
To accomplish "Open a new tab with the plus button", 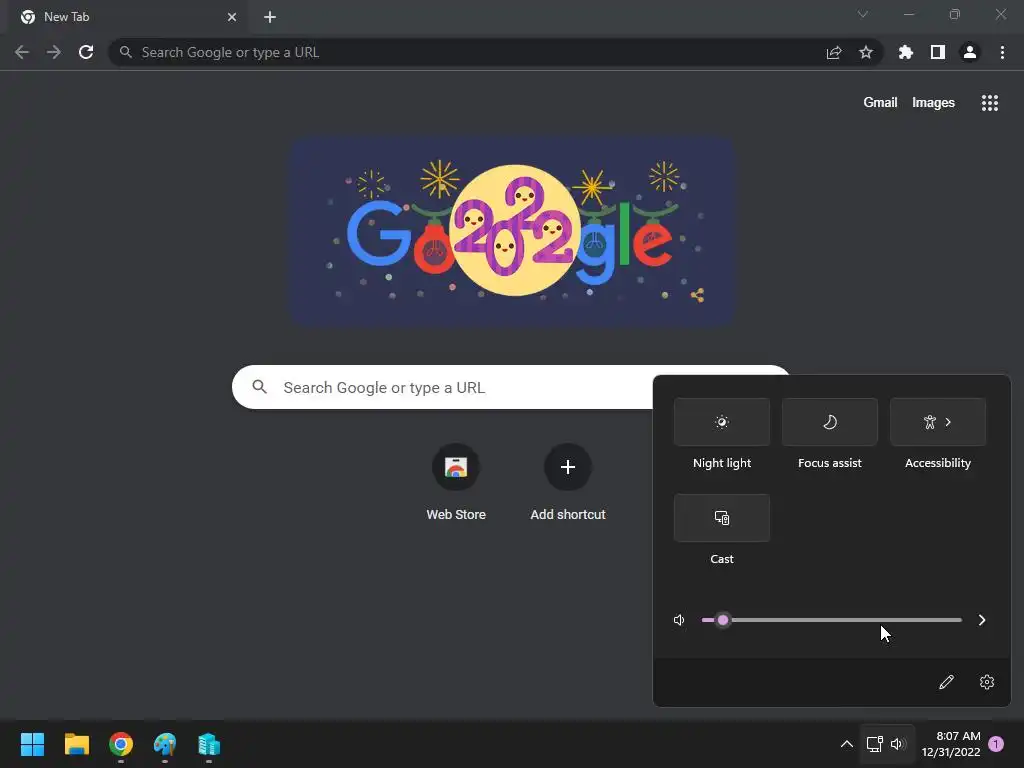I will click(x=270, y=17).
